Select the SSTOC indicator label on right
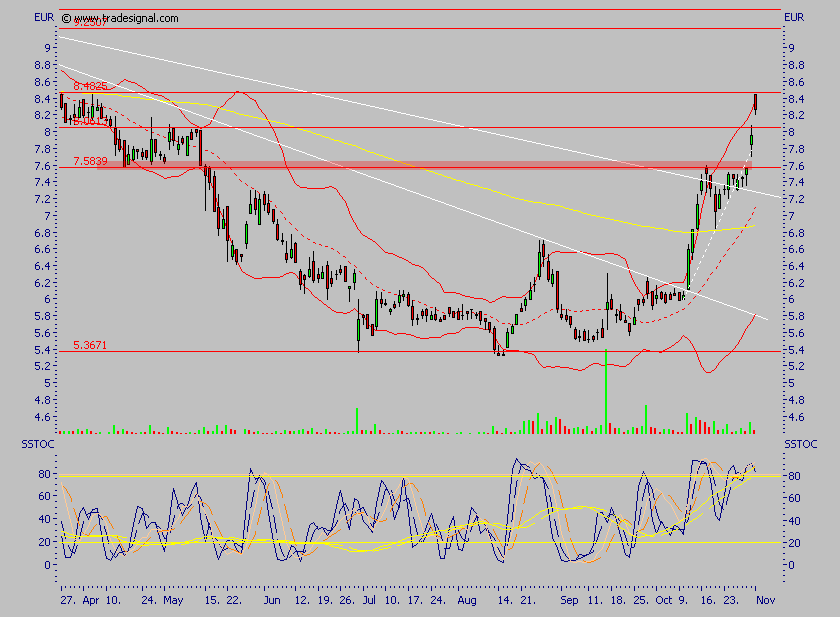Viewport: 840px width, 617px height. (800, 443)
